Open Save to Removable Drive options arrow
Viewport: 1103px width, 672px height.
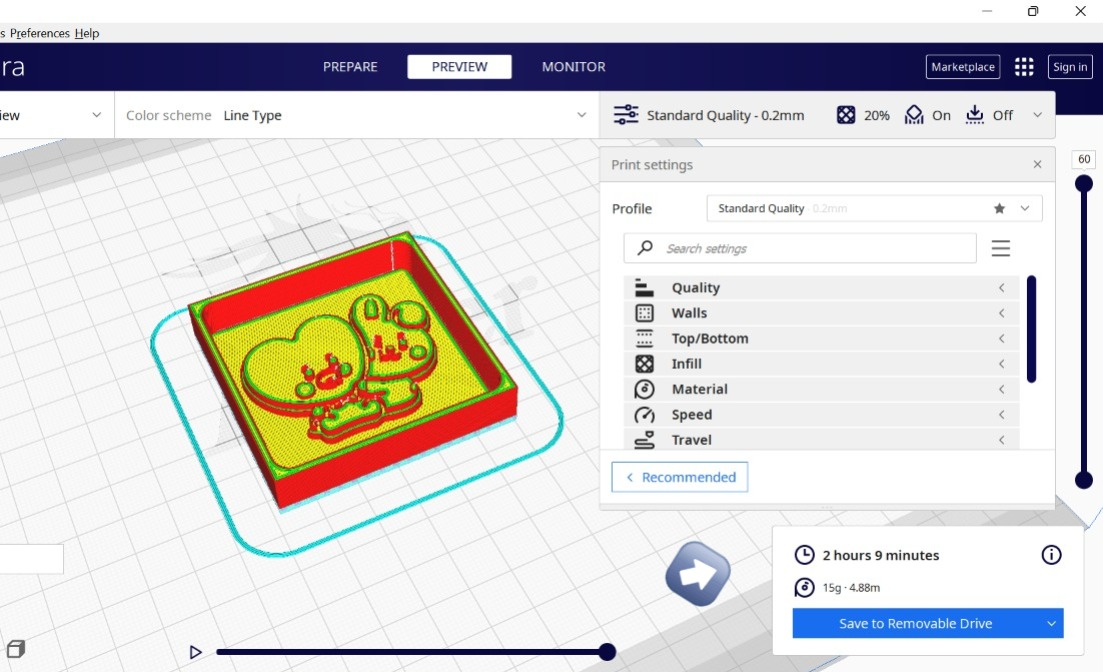[1051, 623]
